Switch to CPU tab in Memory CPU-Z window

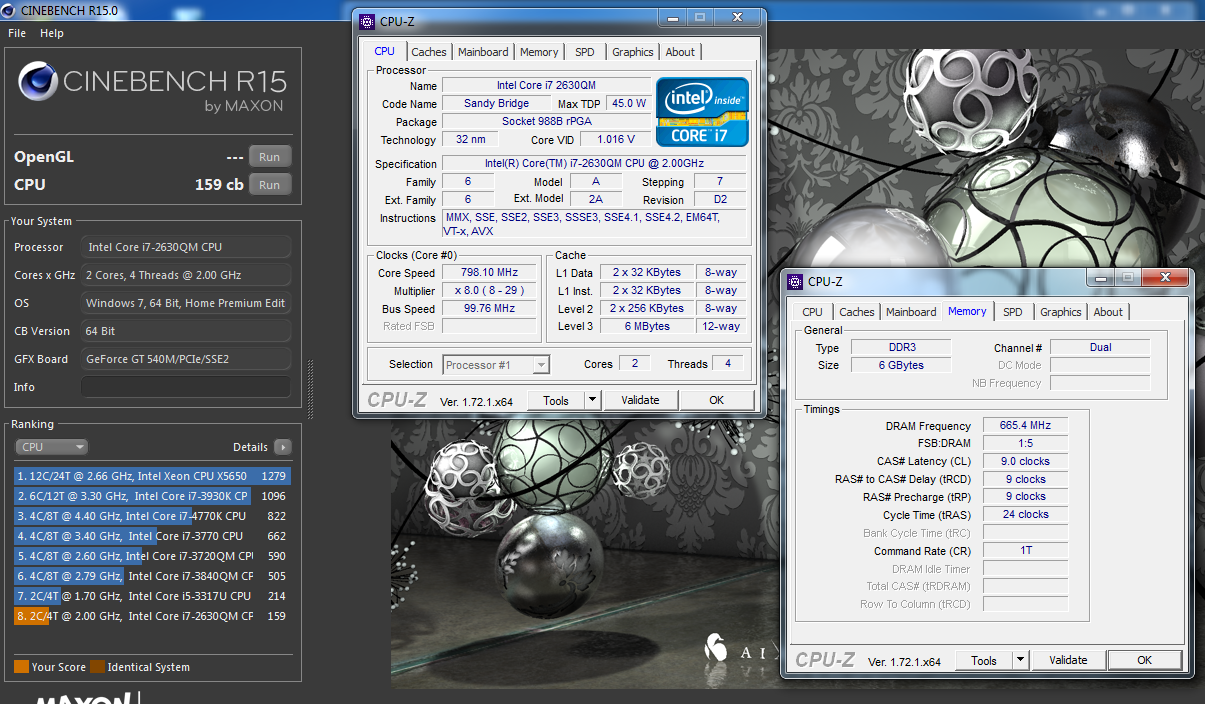coord(813,312)
